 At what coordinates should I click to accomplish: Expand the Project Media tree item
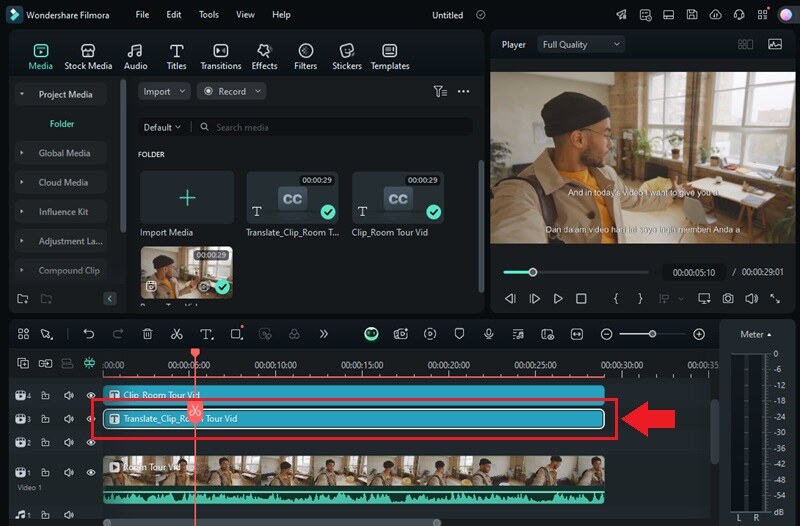22,94
